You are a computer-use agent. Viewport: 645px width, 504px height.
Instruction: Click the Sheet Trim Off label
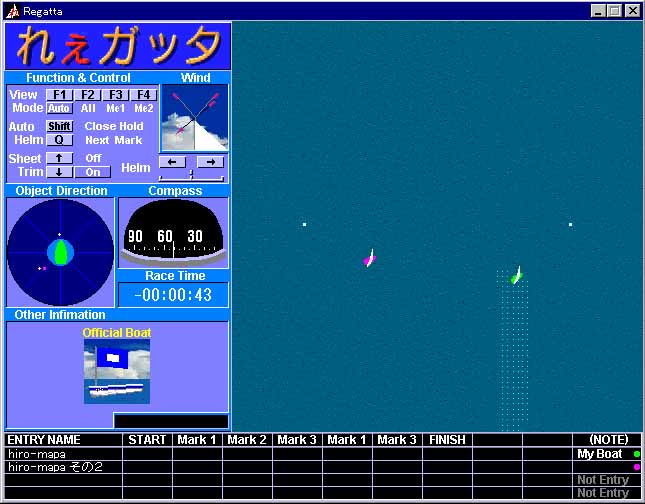coord(93,158)
